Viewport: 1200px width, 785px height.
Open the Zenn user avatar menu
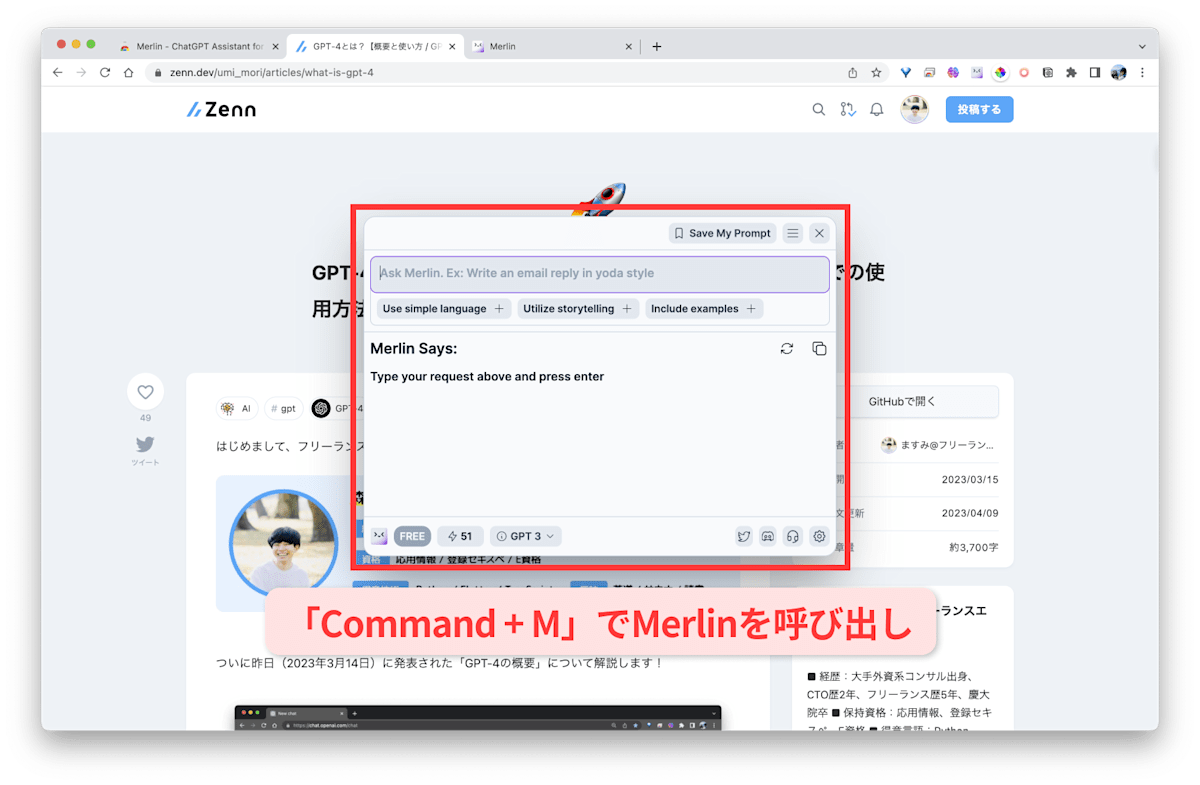[x=914, y=110]
